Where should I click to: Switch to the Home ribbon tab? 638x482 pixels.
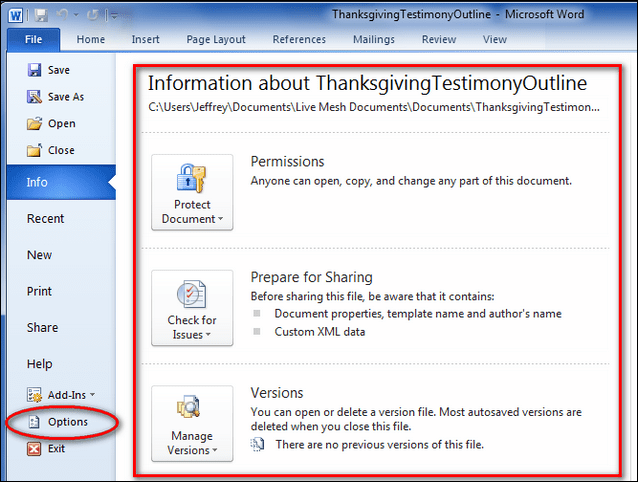tap(91, 40)
